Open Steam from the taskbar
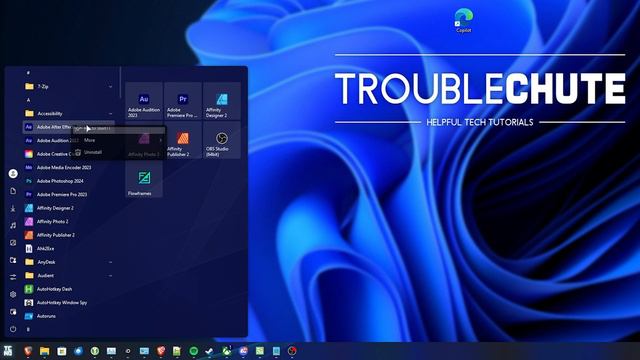Image resolution: width=640 pixels, height=360 pixels. tap(209, 351)
